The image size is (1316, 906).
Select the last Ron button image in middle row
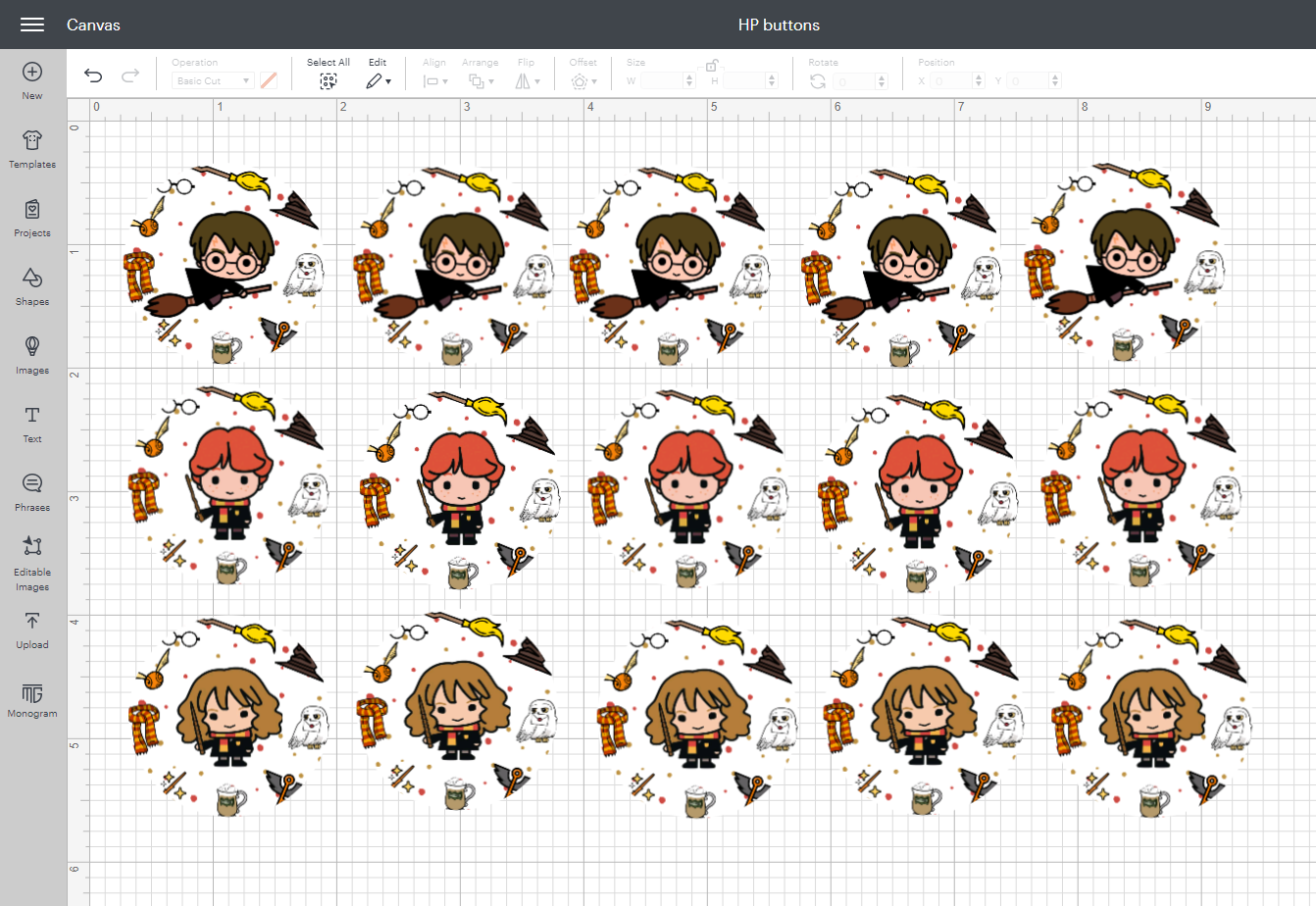pos(1142,490)
